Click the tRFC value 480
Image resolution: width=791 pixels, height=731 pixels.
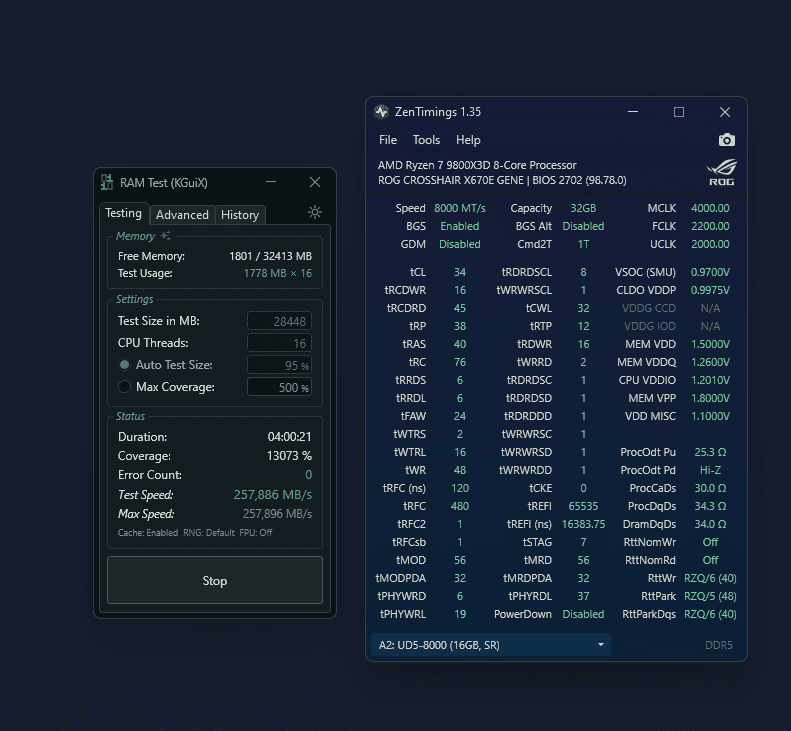(460, 506)
